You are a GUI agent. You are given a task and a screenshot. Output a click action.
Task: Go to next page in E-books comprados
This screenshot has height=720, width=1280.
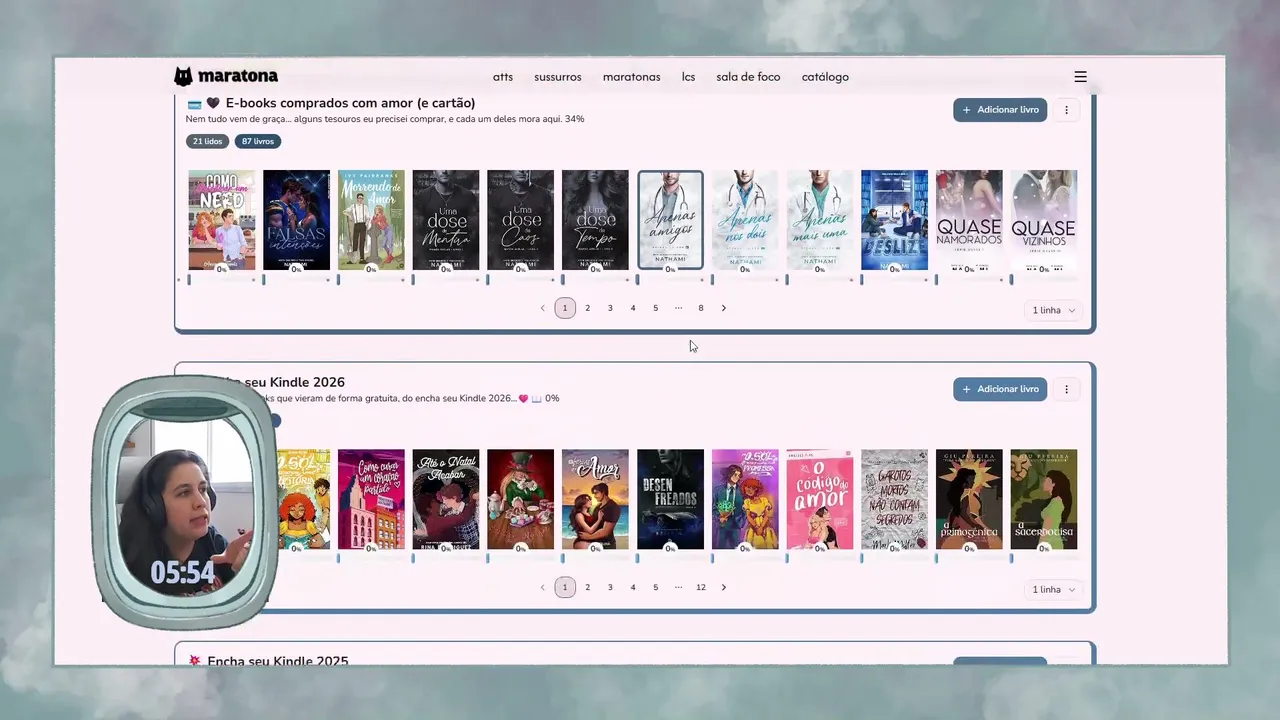tap(724, 308)
